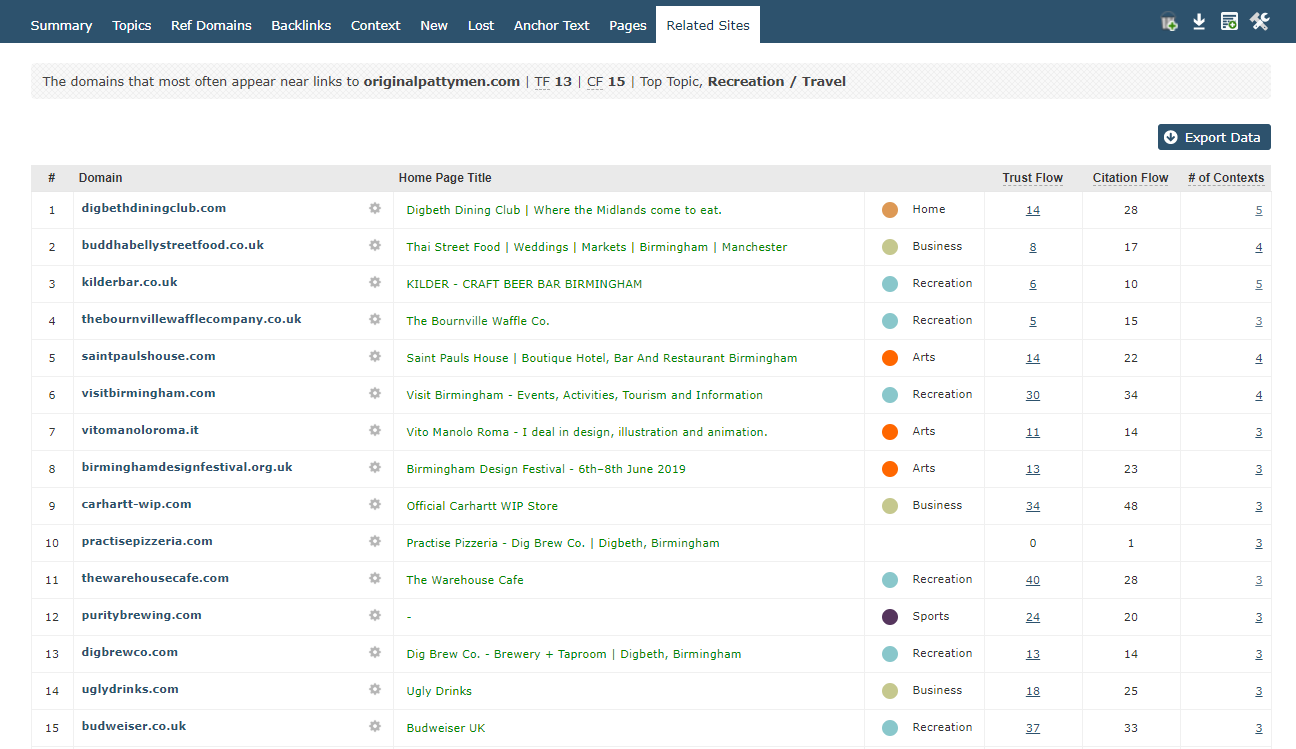The width and height of the screenshot is (1296, 749).
Task: Open options gear for kilderbar.co.uk
Action: [375, 283]
